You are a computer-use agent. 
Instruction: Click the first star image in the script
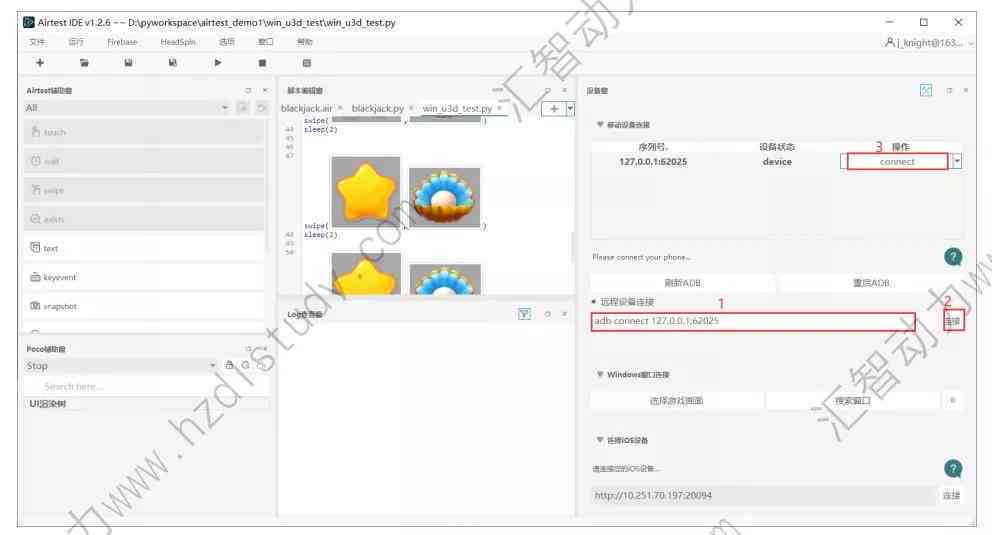(366, 191)
